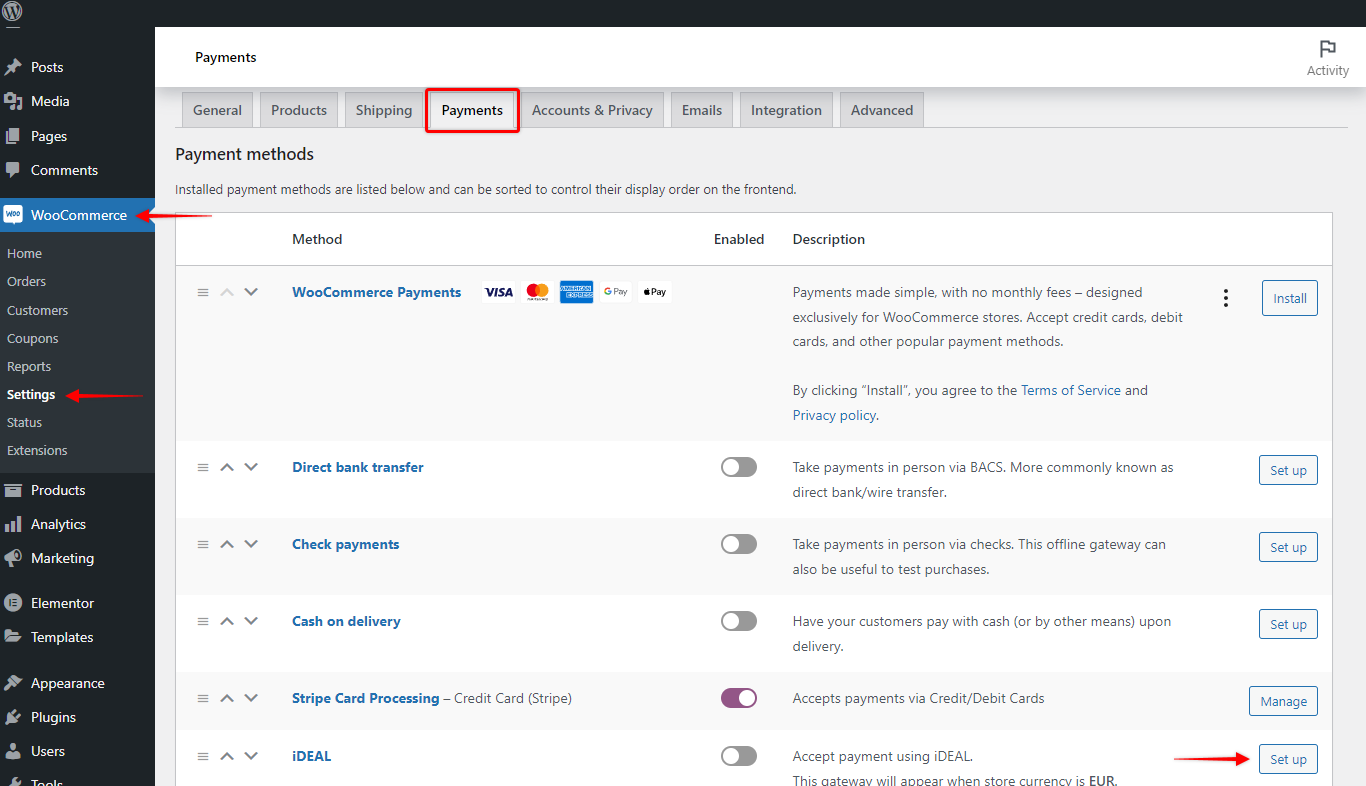Enable Direct bank transfer toggle

click(739, 467)
